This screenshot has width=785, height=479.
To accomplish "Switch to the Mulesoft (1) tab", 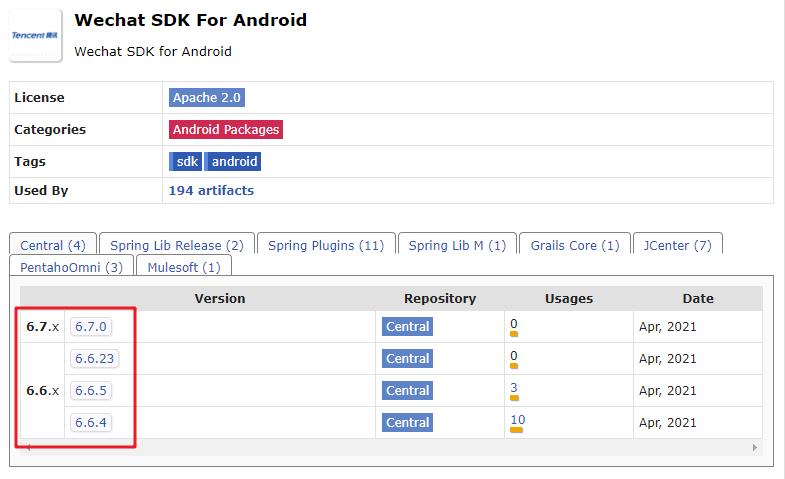I will pos(184,267).
